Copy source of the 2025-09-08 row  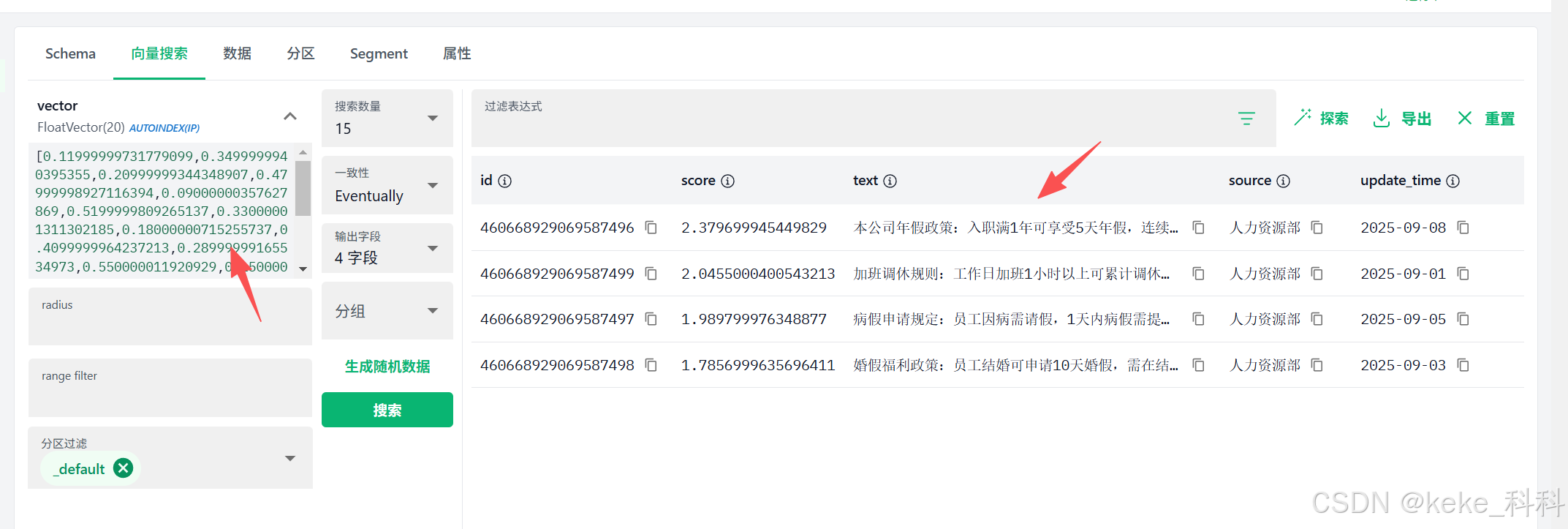pos(1317,228)
